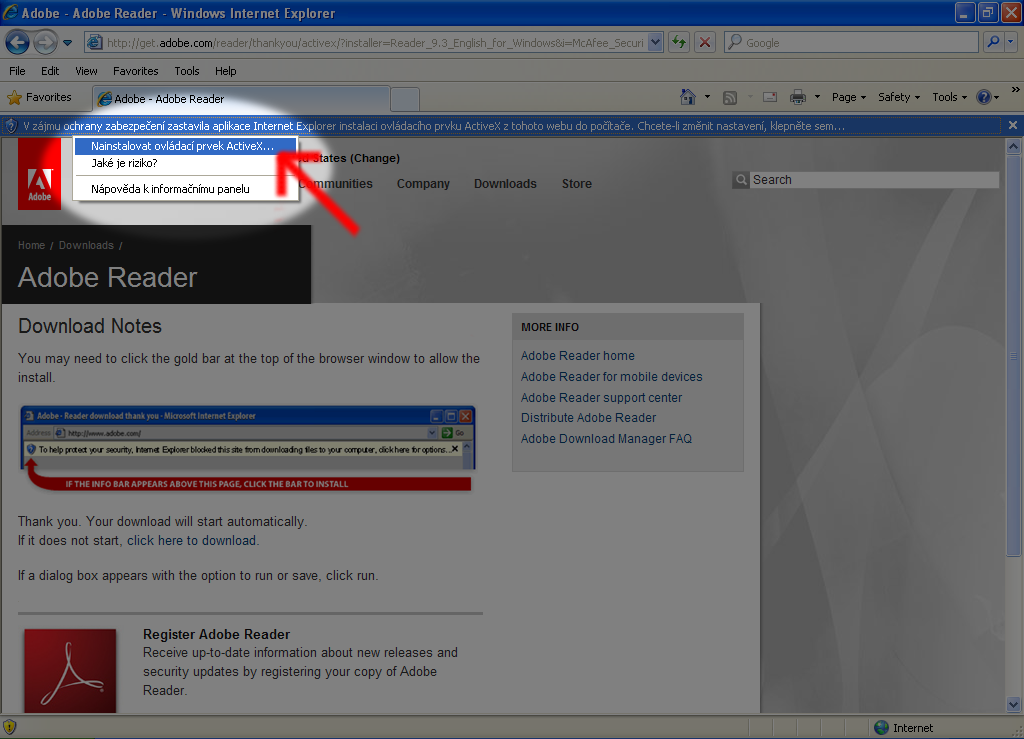This screenshot has width=1024, height=739.
Task: Click the 'click here to download' link
Action: click(191, 541)
